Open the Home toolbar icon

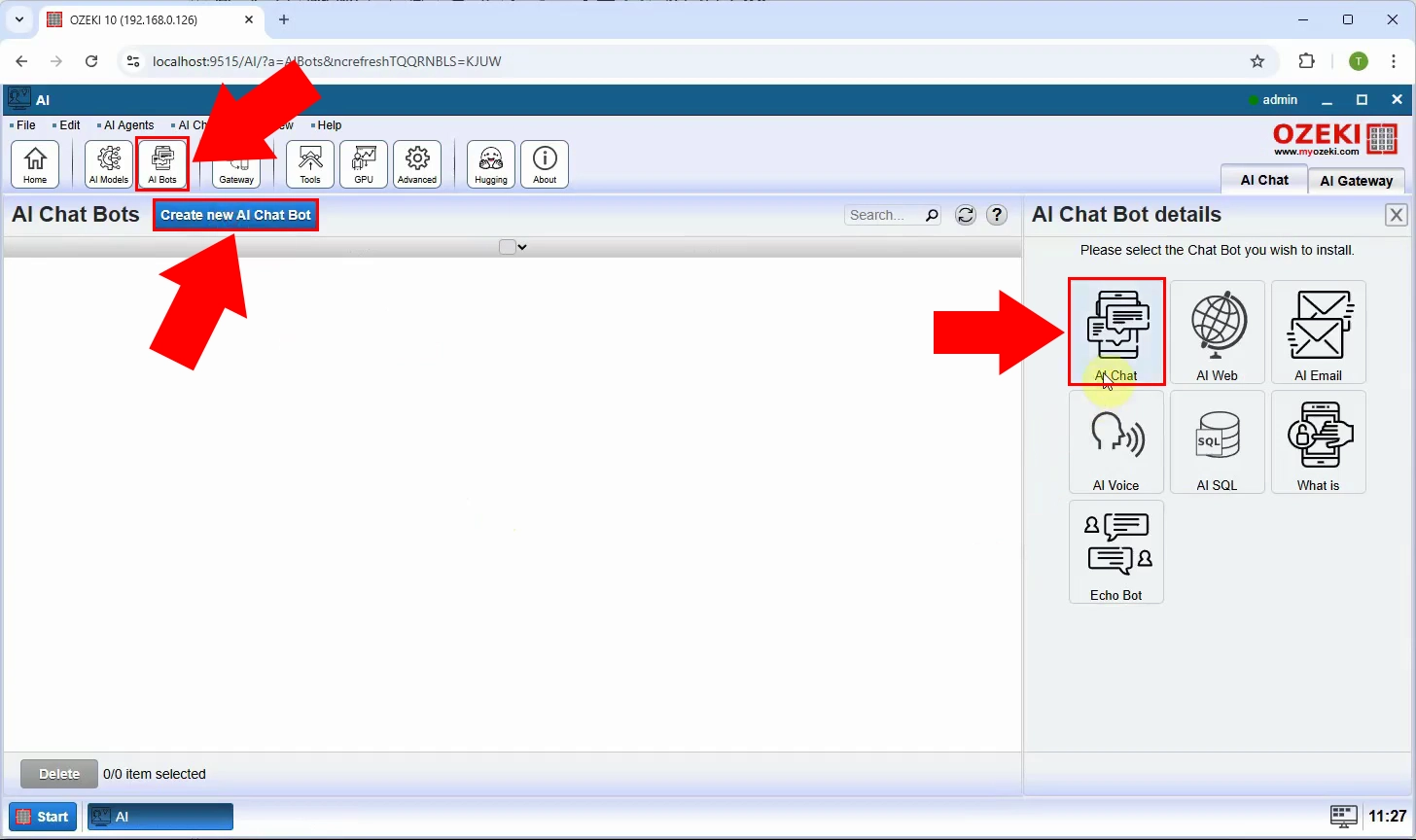click(35, 163)
